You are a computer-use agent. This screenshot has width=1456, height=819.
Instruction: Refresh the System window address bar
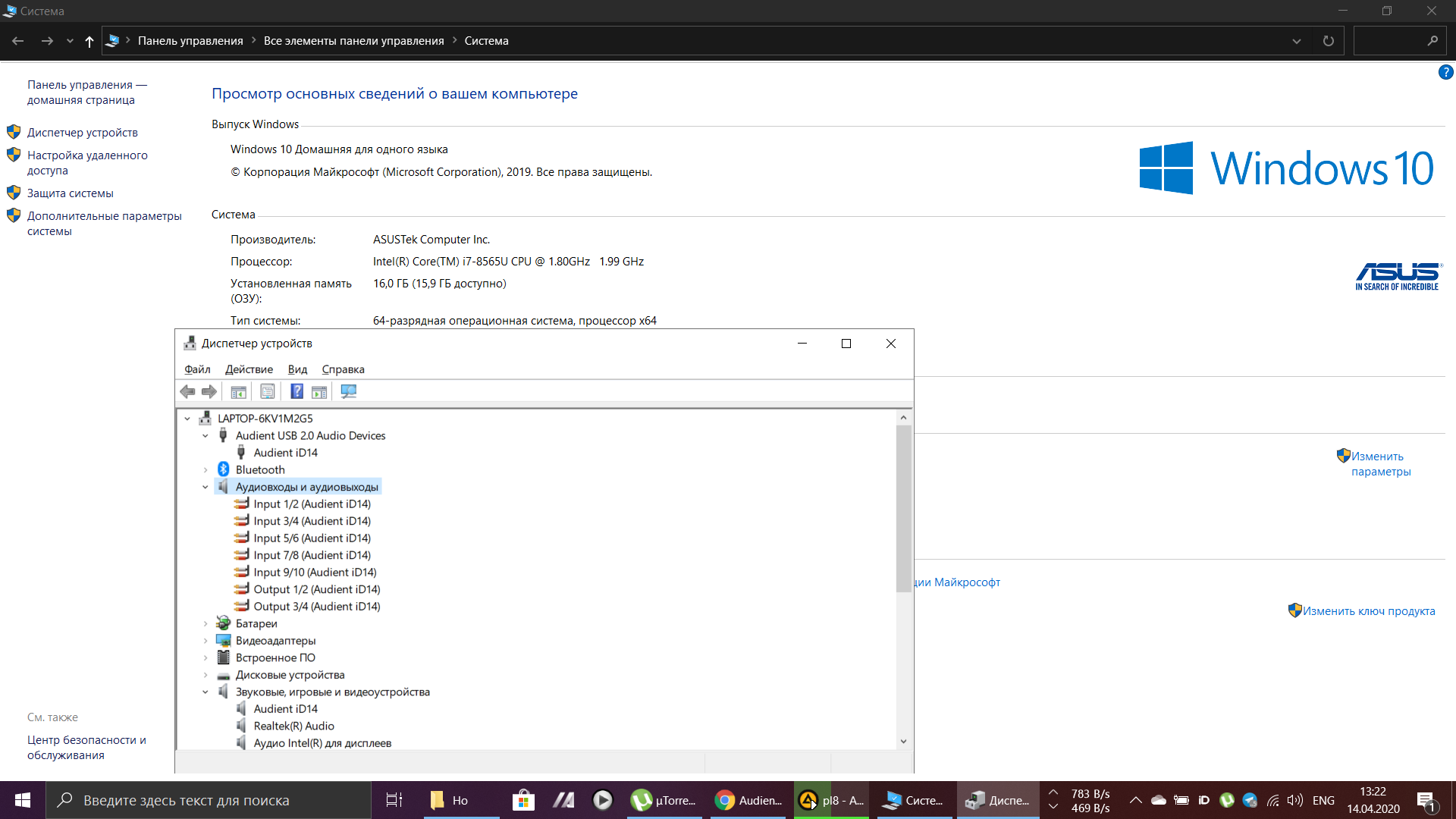(x=1328, y=41)
